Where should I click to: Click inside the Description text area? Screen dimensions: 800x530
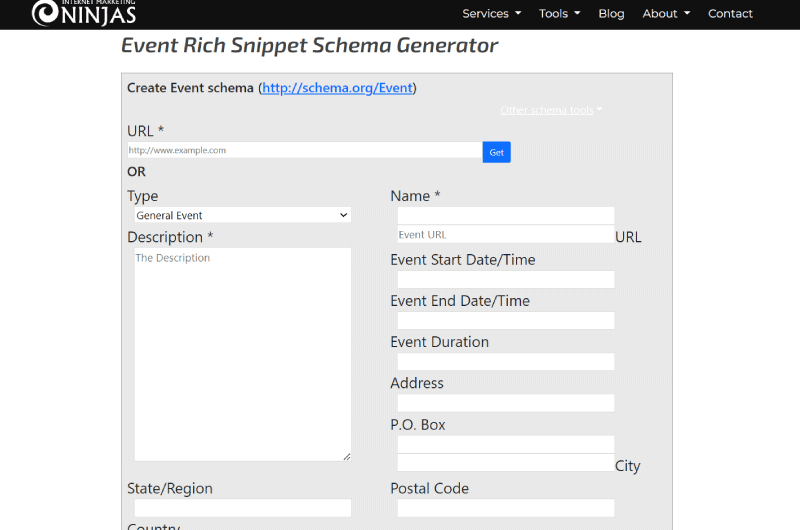coord(242,355)
